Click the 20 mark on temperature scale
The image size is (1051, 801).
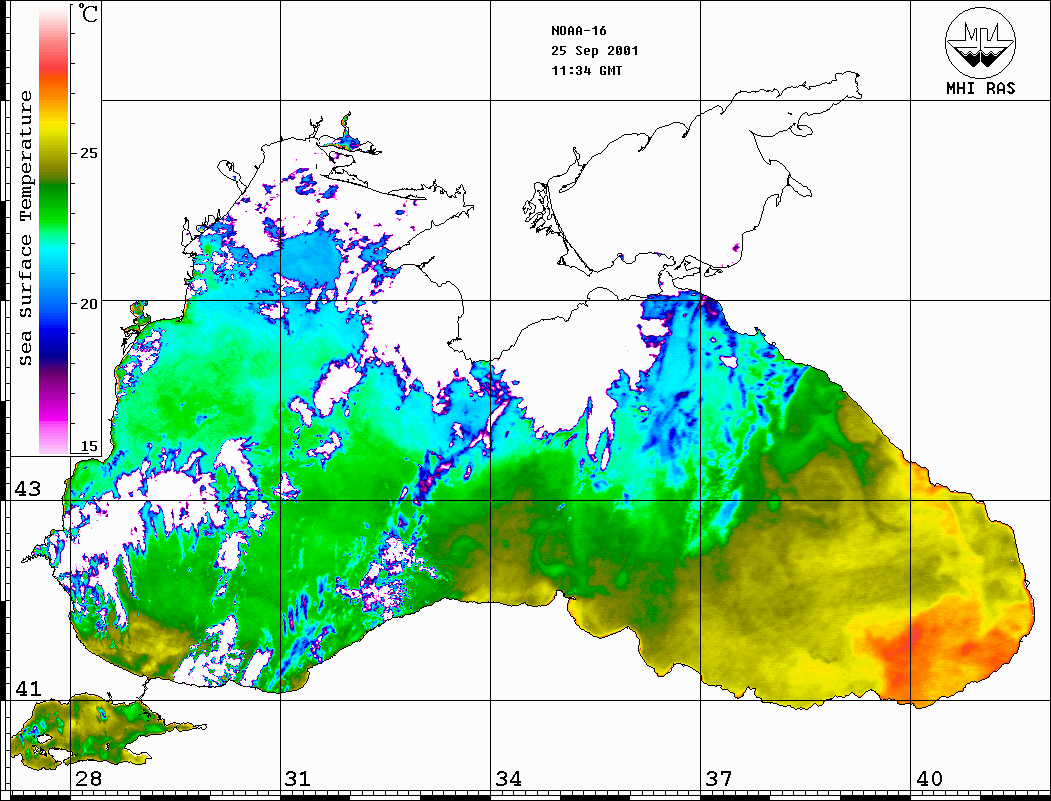tap(88, 304)
